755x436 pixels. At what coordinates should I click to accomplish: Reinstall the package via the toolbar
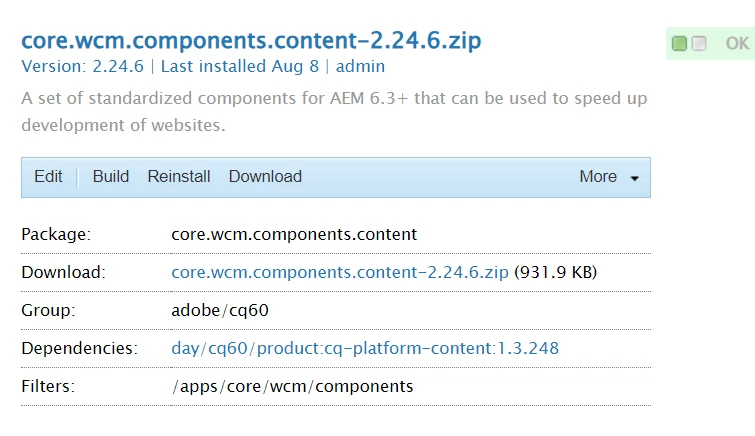pyautogui.click(x=179, y=177)
